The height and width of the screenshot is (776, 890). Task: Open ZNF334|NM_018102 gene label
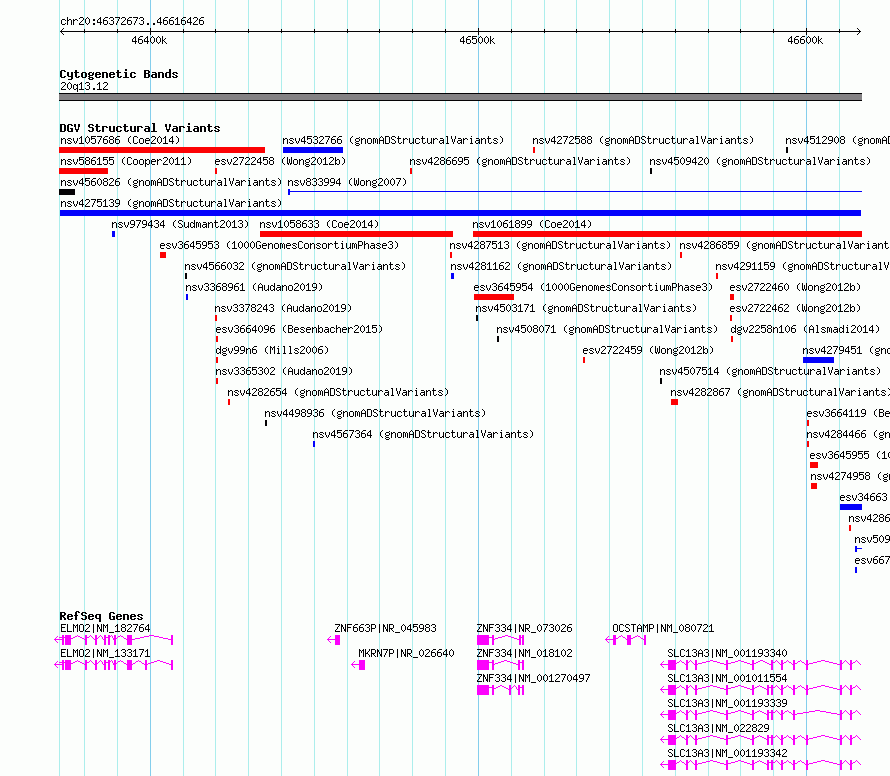[x=524, y=653]
